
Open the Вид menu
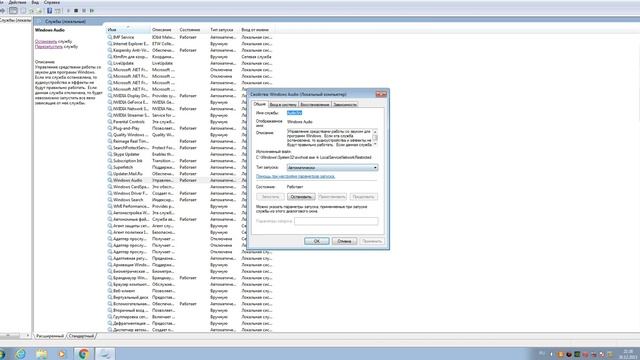[x=35, y=2]
